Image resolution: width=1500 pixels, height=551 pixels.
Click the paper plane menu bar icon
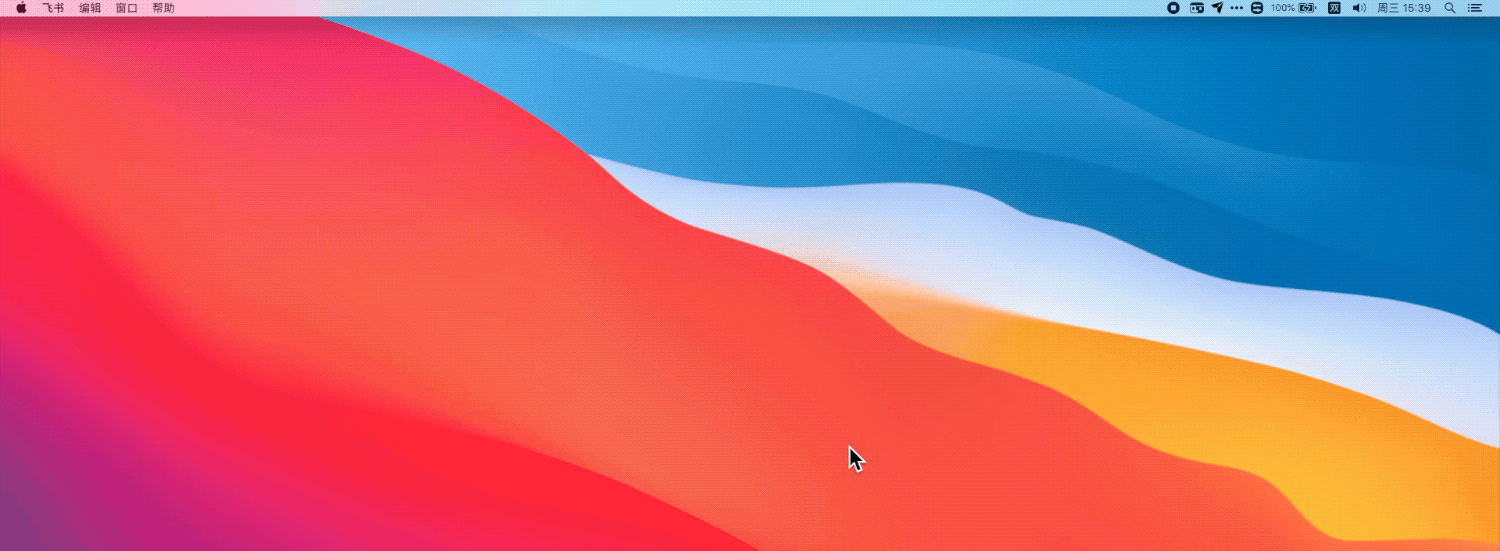[x=1217, y=8]
